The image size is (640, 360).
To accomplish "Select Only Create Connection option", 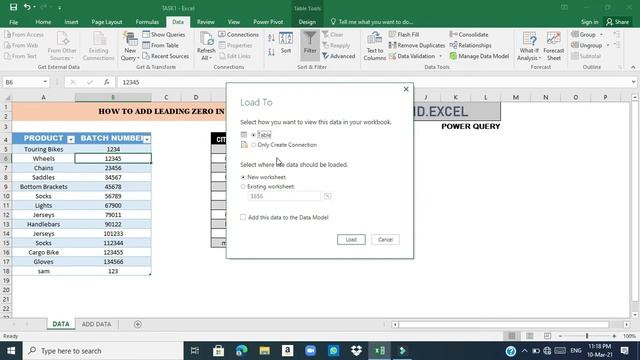I will (253, 145).
